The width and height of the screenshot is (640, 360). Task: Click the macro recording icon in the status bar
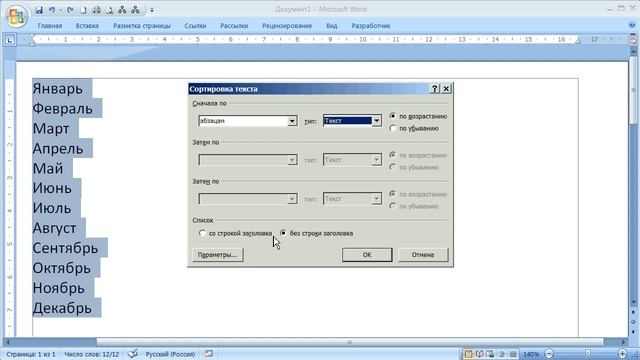[209, 354]
